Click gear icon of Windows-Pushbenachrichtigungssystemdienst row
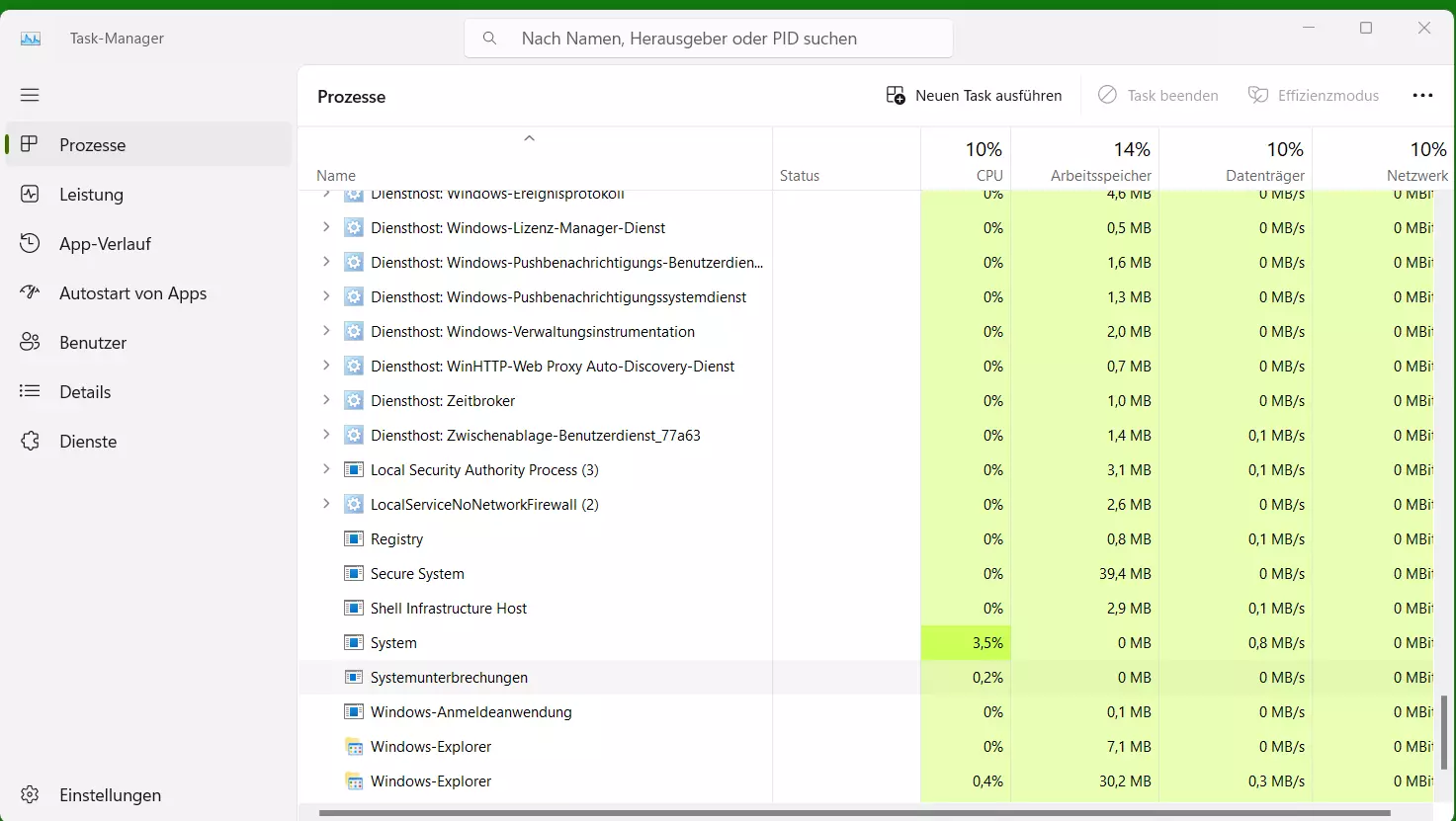The image size is (1456, 821). pos(354,296)
